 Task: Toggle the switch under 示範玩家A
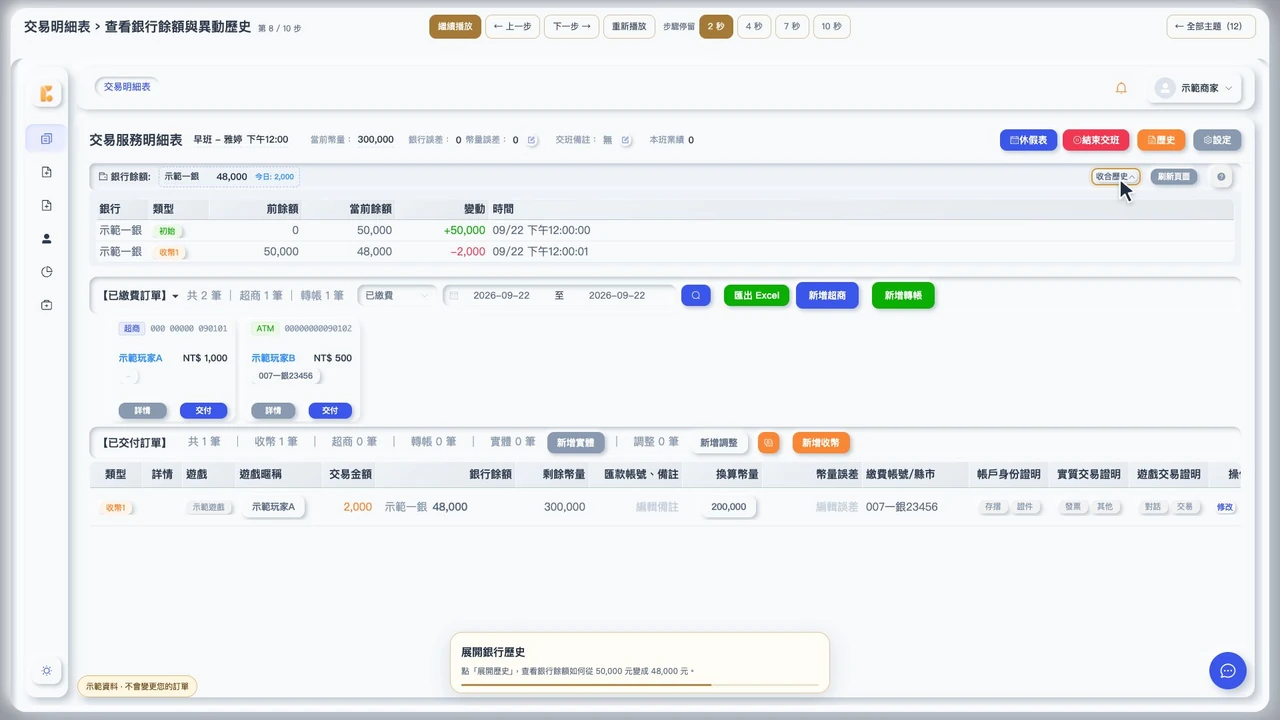coord(129,377)
